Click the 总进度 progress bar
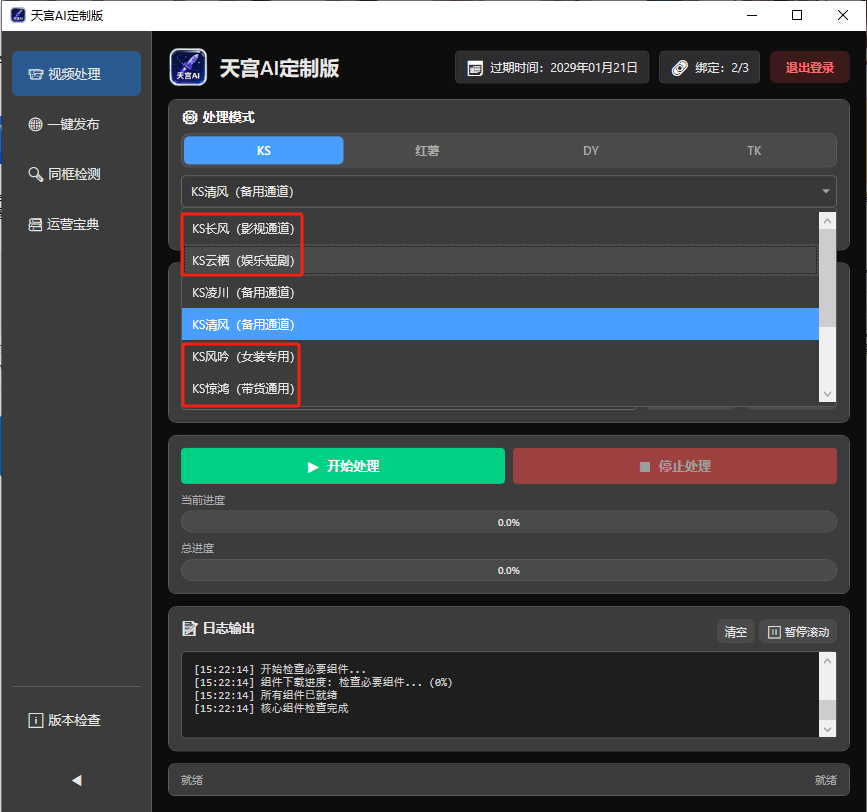Screen dimensions: 867x812 (509, 570)
